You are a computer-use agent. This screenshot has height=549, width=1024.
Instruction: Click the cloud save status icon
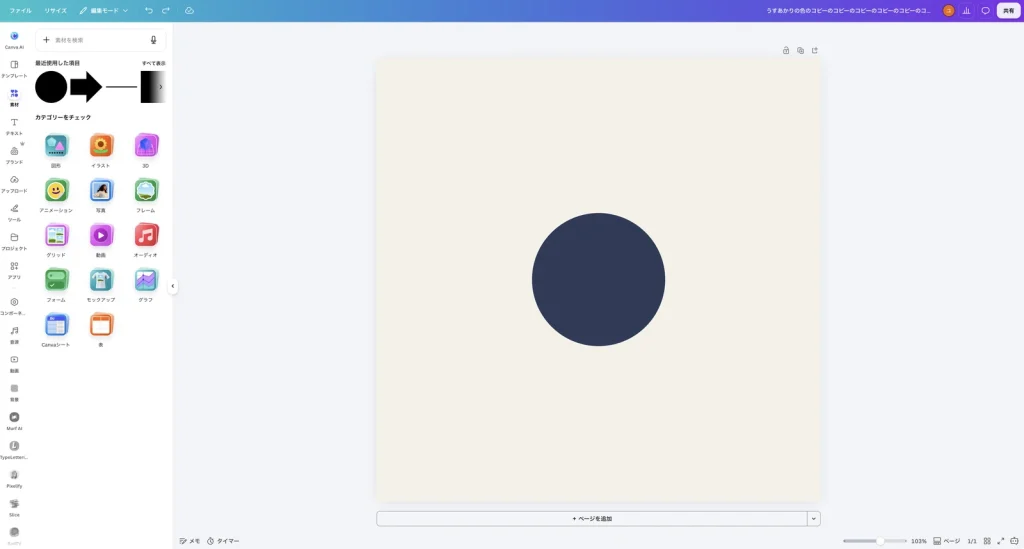(x=189, y=10)
